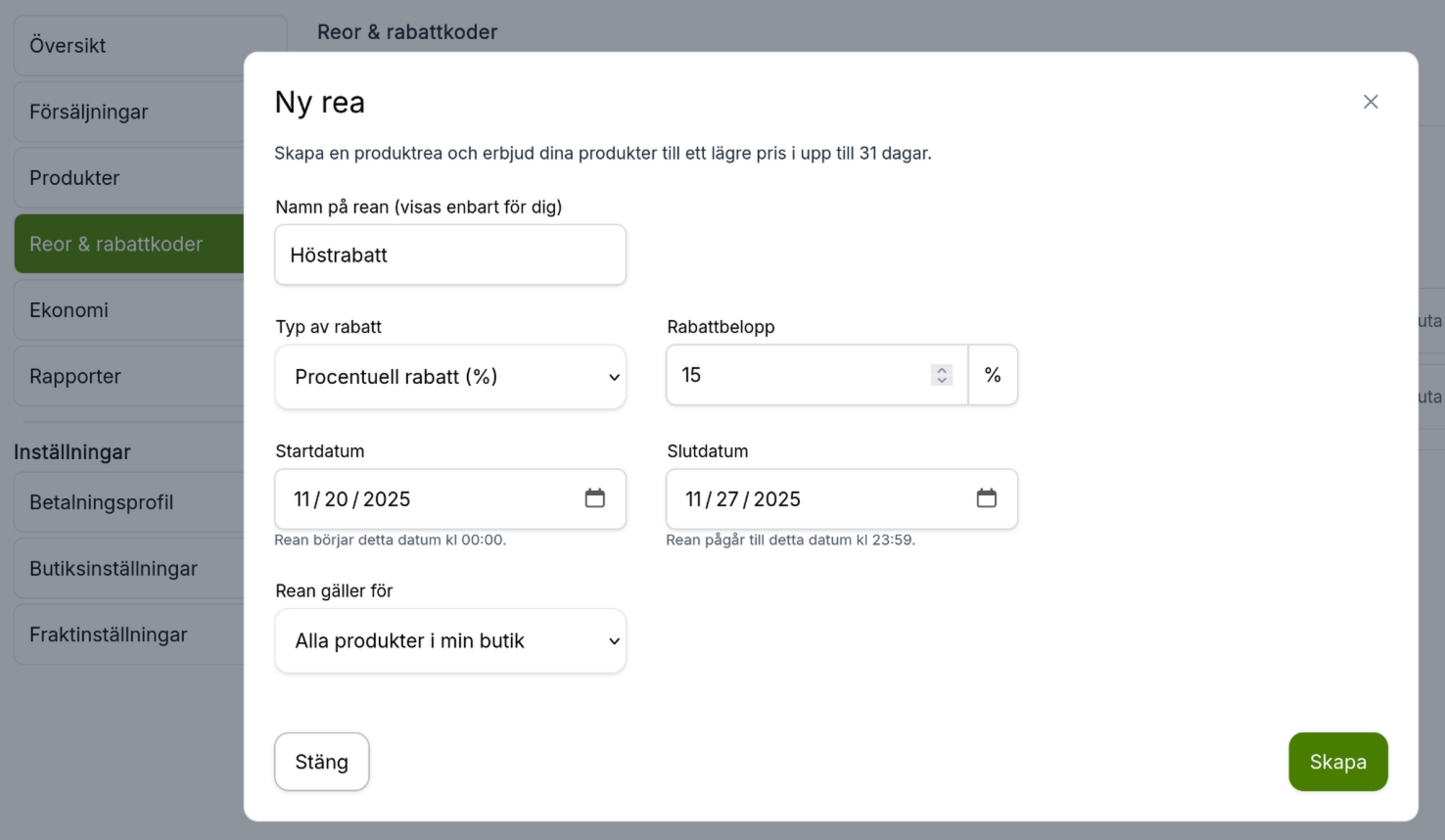Close the Ny rea dialog with the X icon
The image size is (1445, 840).
pyautogui.click(x=1371, y=102)
